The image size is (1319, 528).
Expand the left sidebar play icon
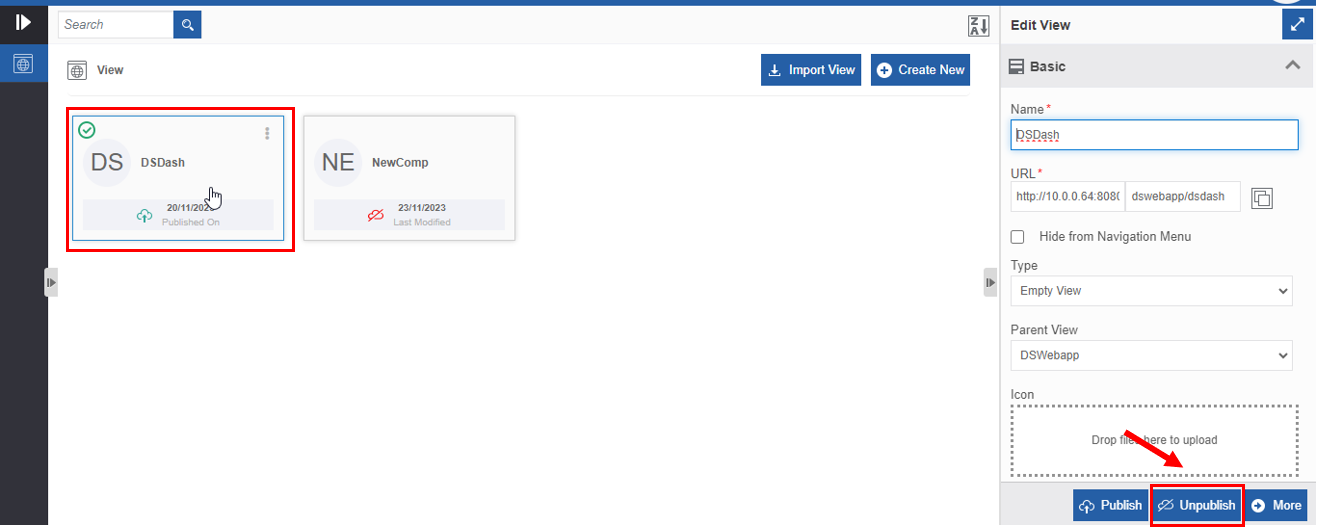coord(24,21)
